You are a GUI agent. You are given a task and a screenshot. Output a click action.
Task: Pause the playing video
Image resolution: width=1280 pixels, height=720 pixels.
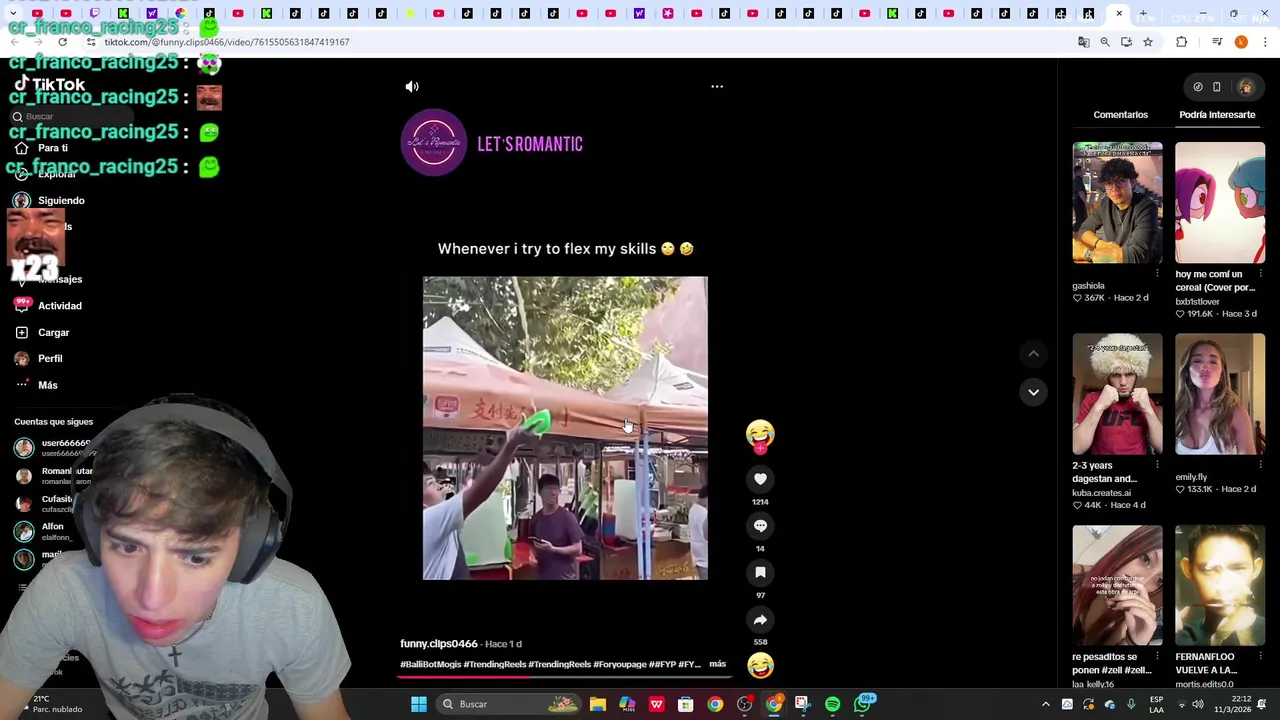coord(565,428)
